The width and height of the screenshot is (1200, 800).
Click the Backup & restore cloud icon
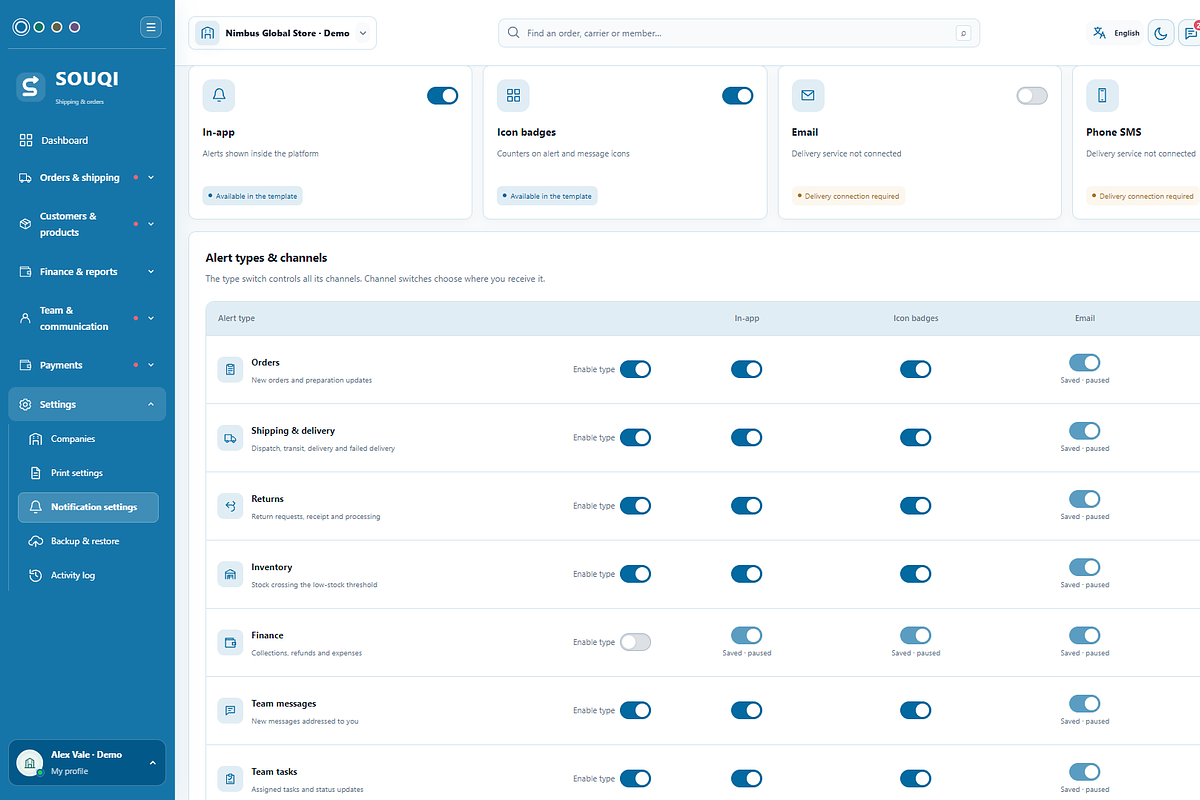click(x=36, y=541)
